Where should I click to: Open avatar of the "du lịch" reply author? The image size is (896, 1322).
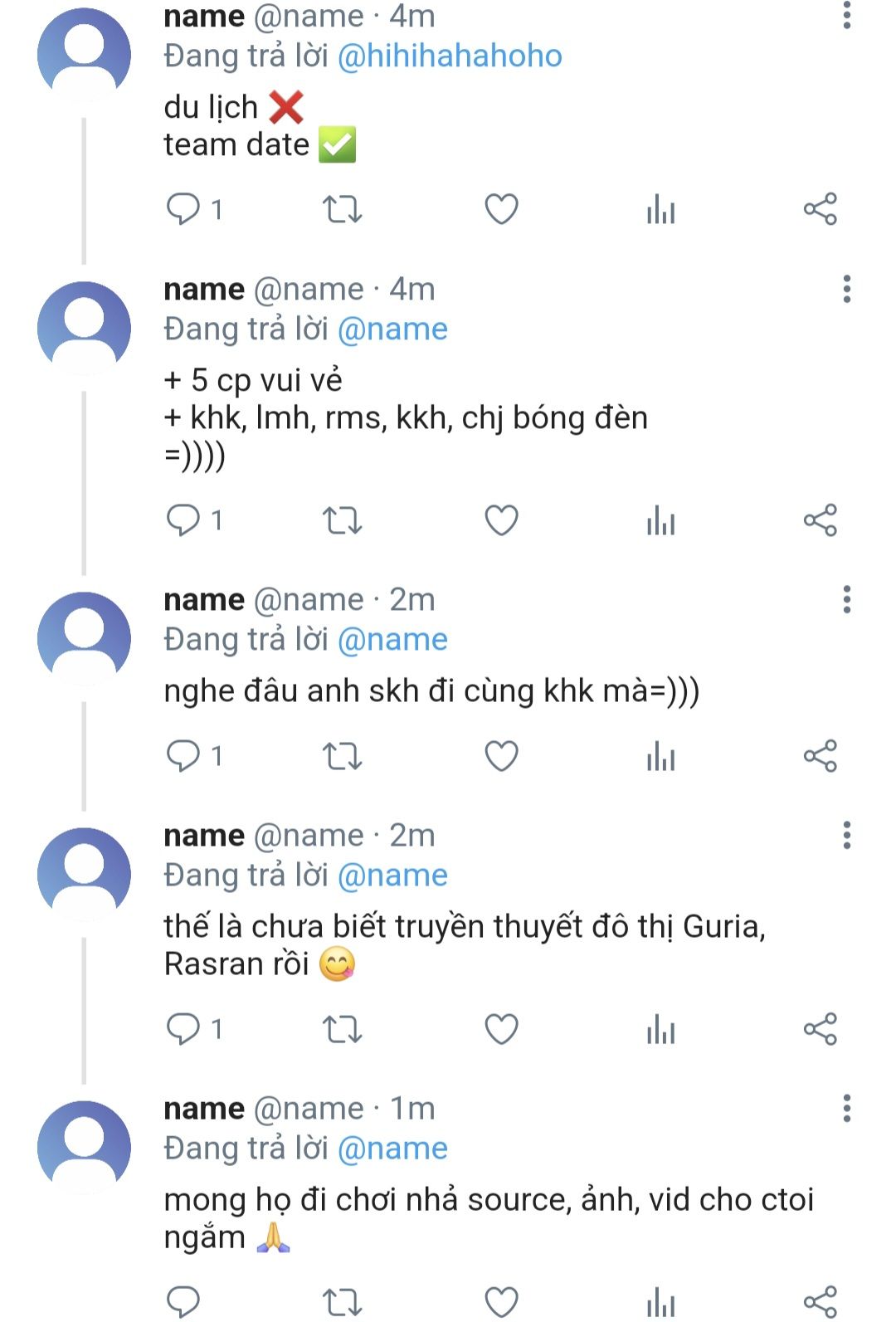pyautogui.click(x=84, y=54)
